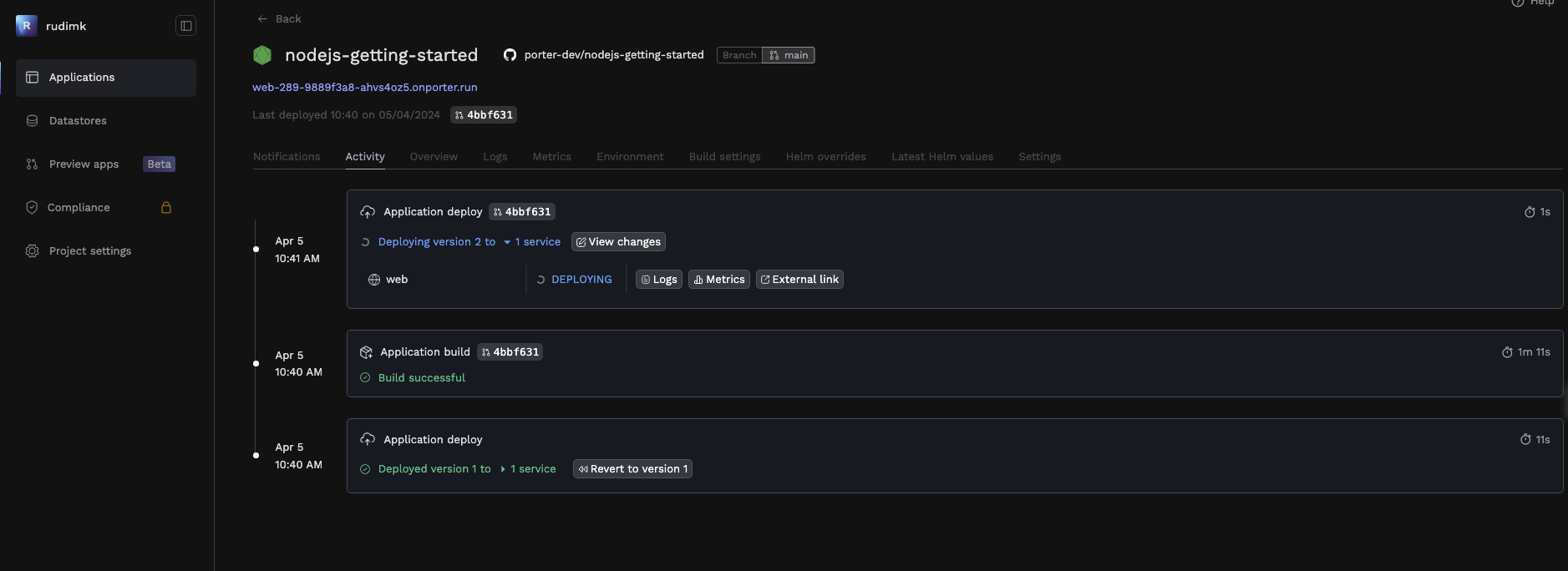1568x571 pixels.
Task: Open porter-dev/nodejs-getting-started repository link
Action: coord(614,55)
